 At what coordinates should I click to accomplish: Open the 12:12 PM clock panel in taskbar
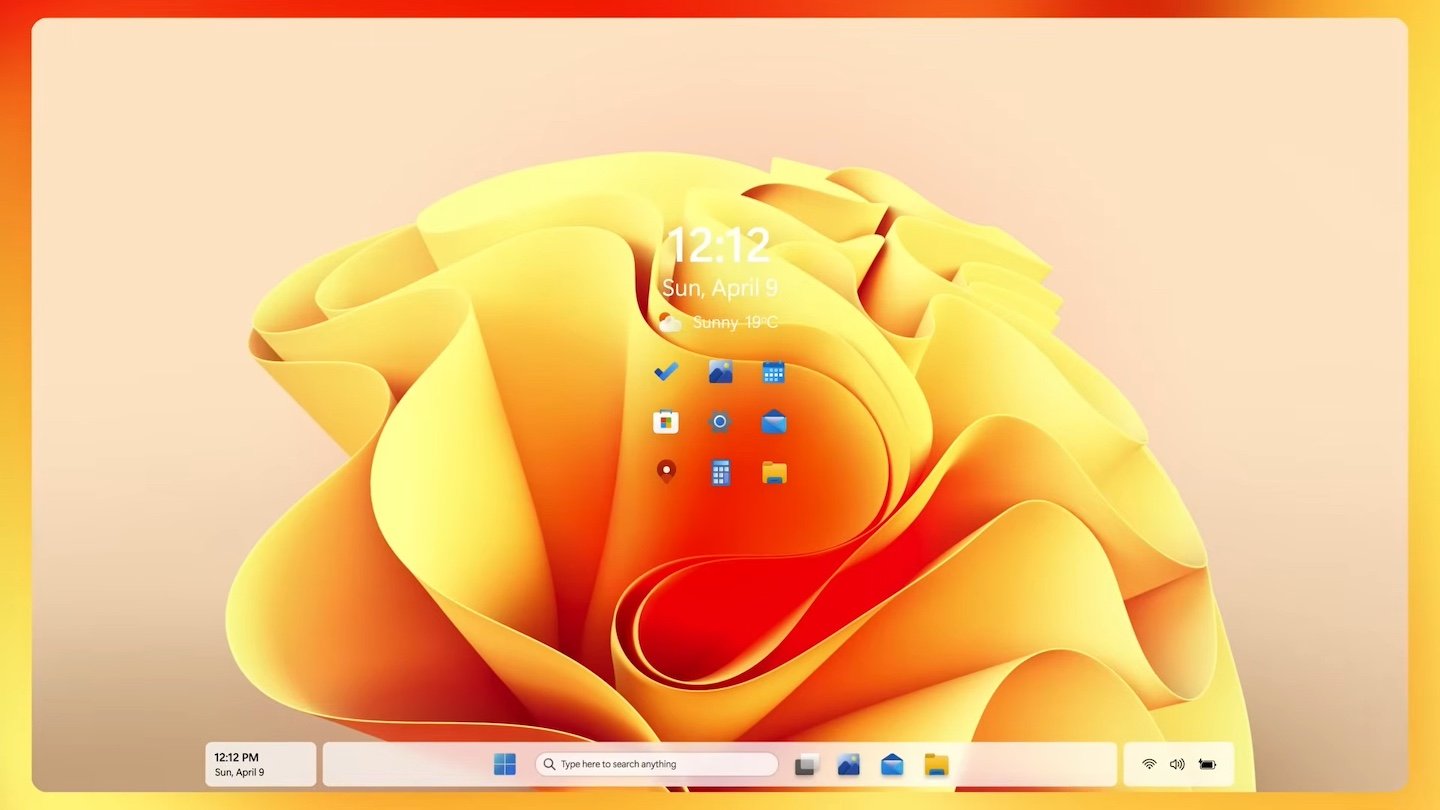pos(261,764)
